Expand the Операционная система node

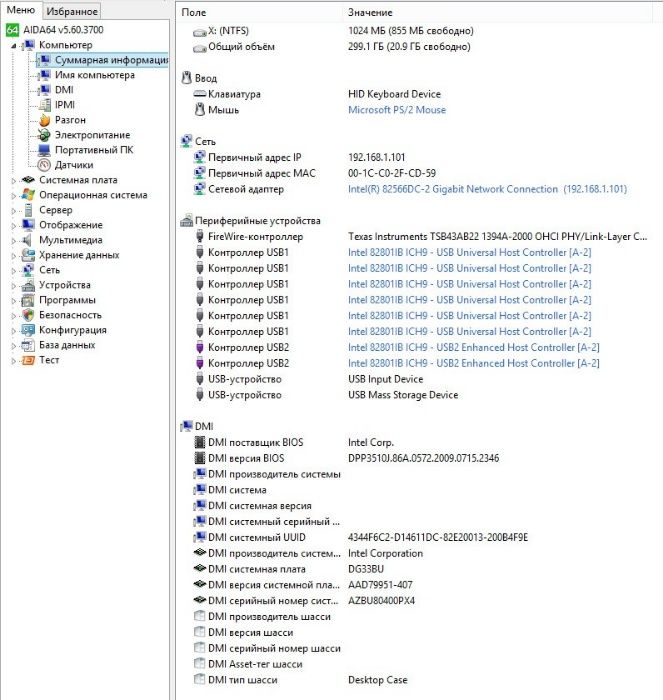13,196
